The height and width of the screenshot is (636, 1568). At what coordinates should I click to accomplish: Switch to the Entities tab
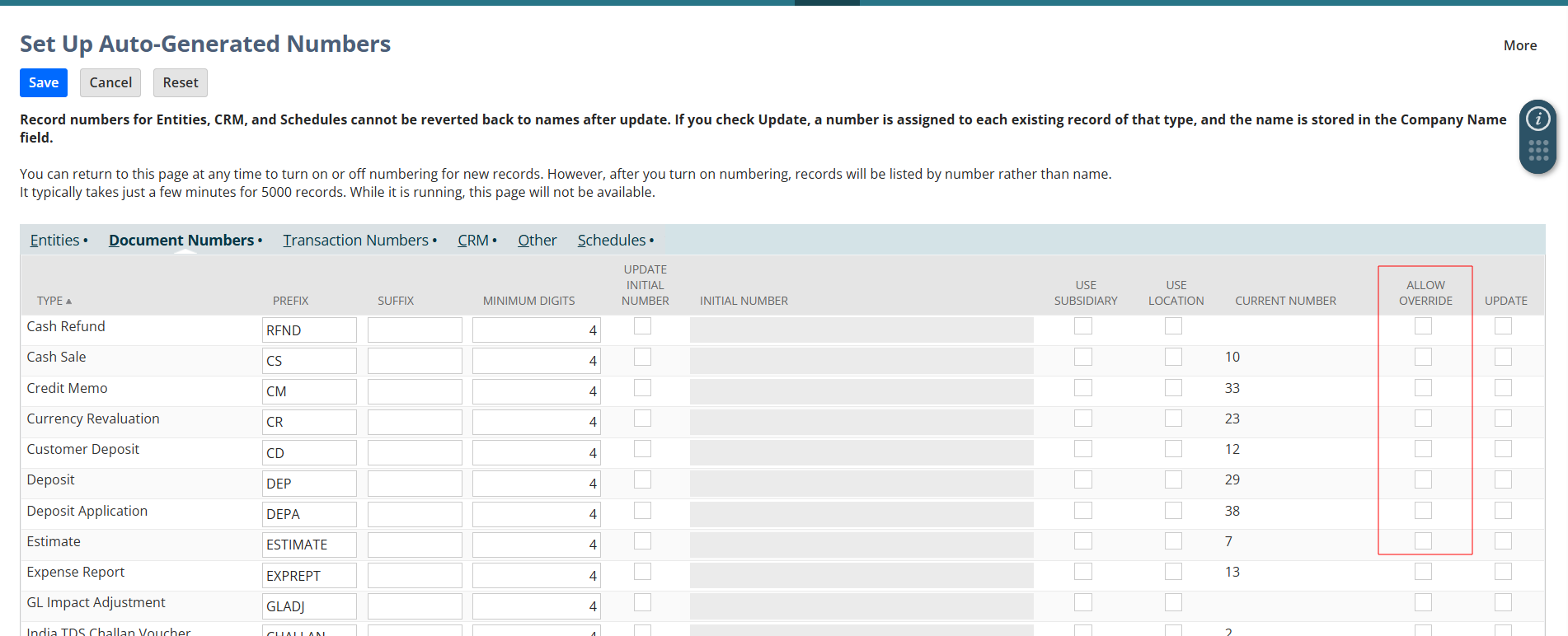point(55,241)
